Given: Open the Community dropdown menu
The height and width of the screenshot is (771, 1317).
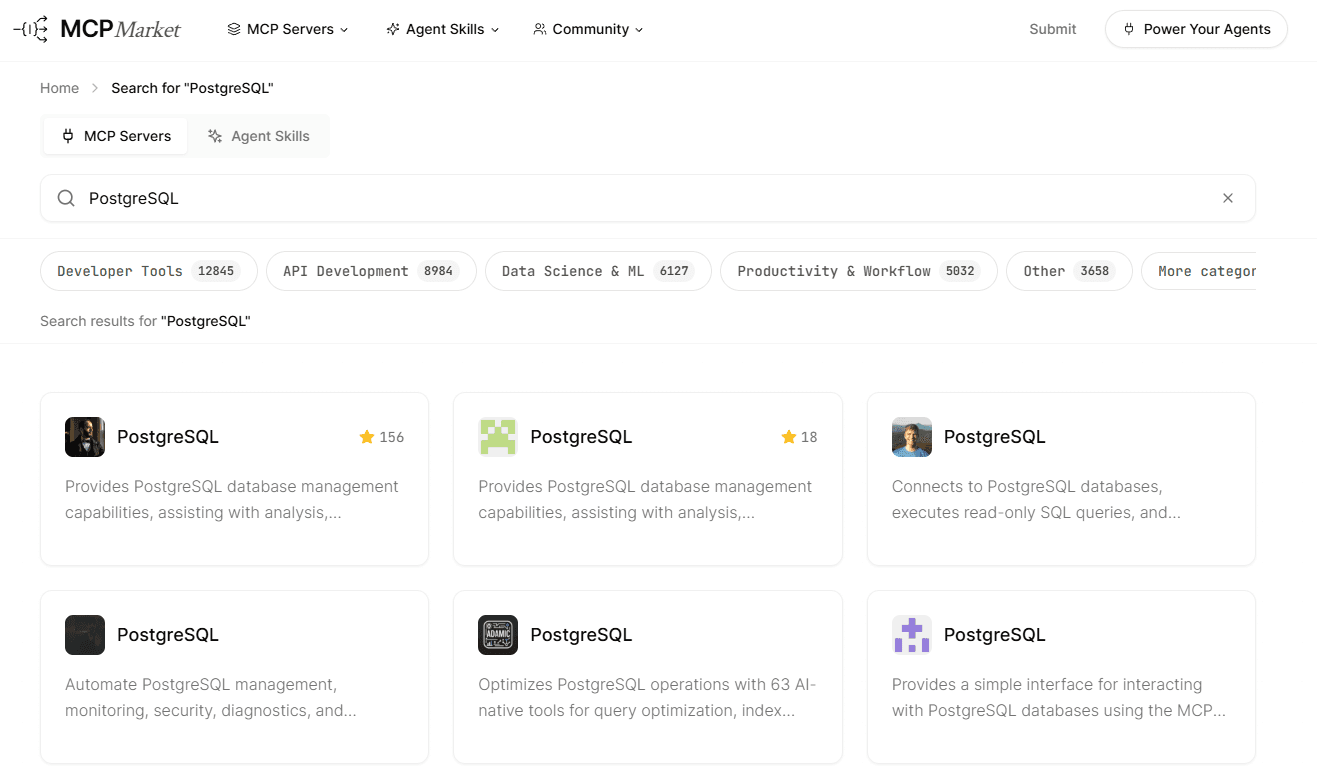Looking at the screenshot, I should (x=588, y=29).
